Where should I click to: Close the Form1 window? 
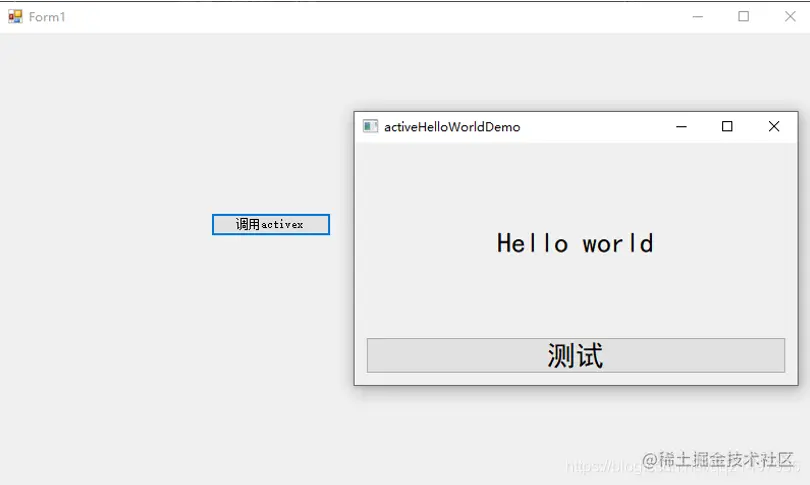click(x=790, y=17)
